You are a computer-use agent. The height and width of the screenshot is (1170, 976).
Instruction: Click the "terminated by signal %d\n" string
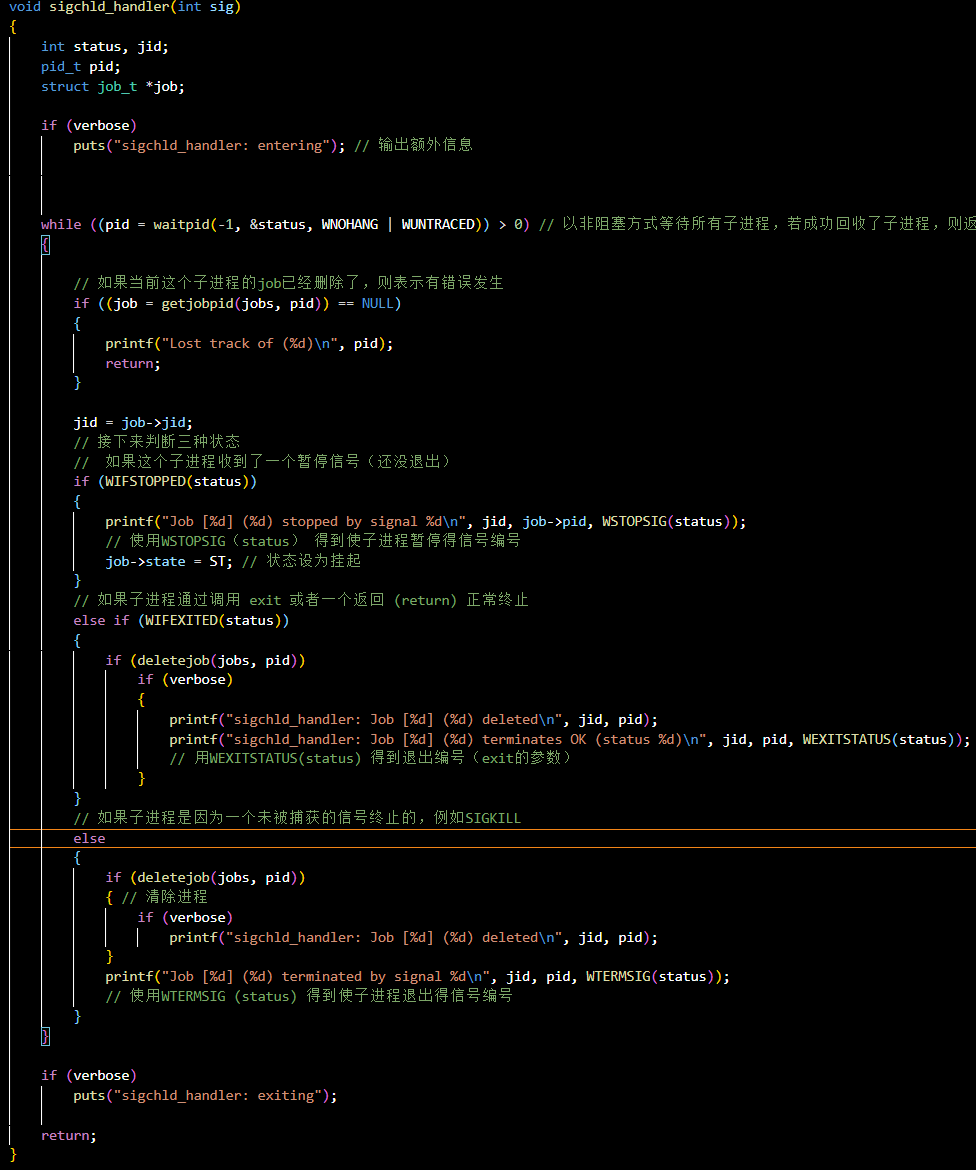(x=325, y=977)
